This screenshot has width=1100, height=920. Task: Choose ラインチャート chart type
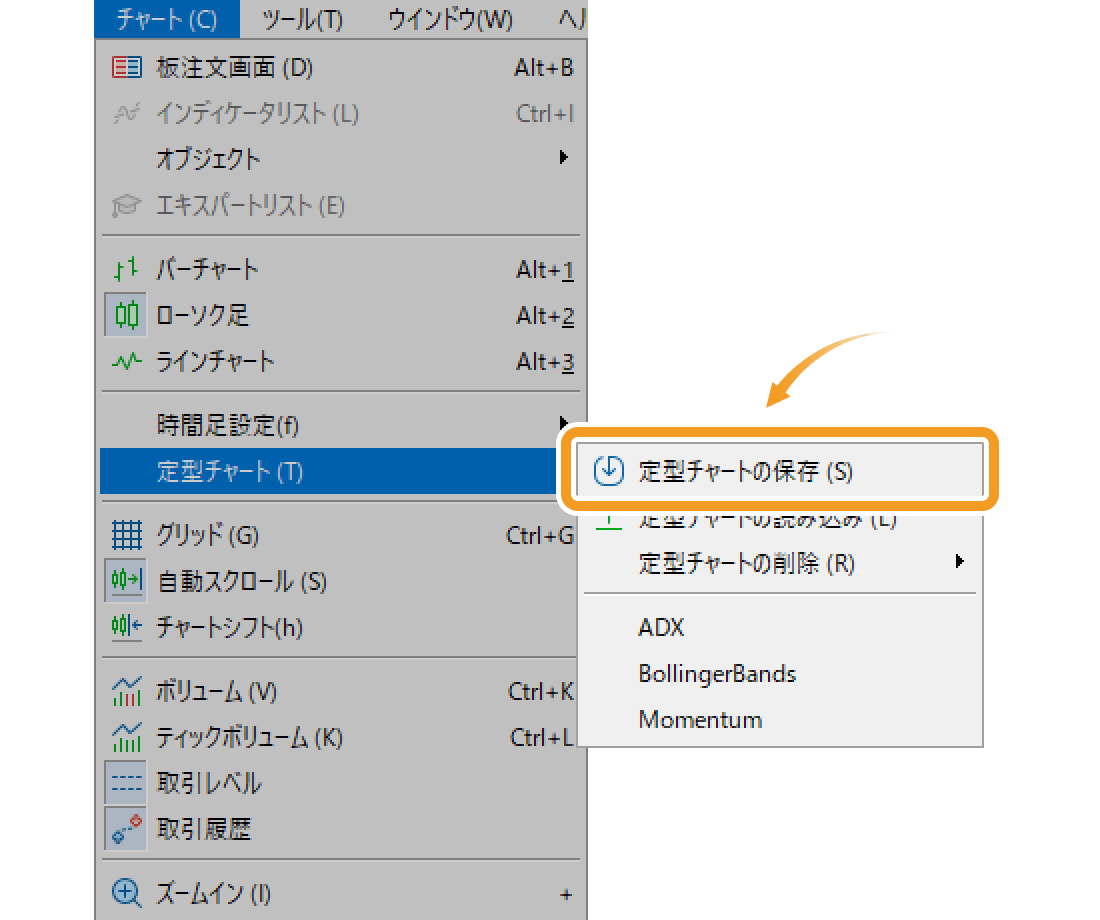pyautogui.click(x=340, y=361)
